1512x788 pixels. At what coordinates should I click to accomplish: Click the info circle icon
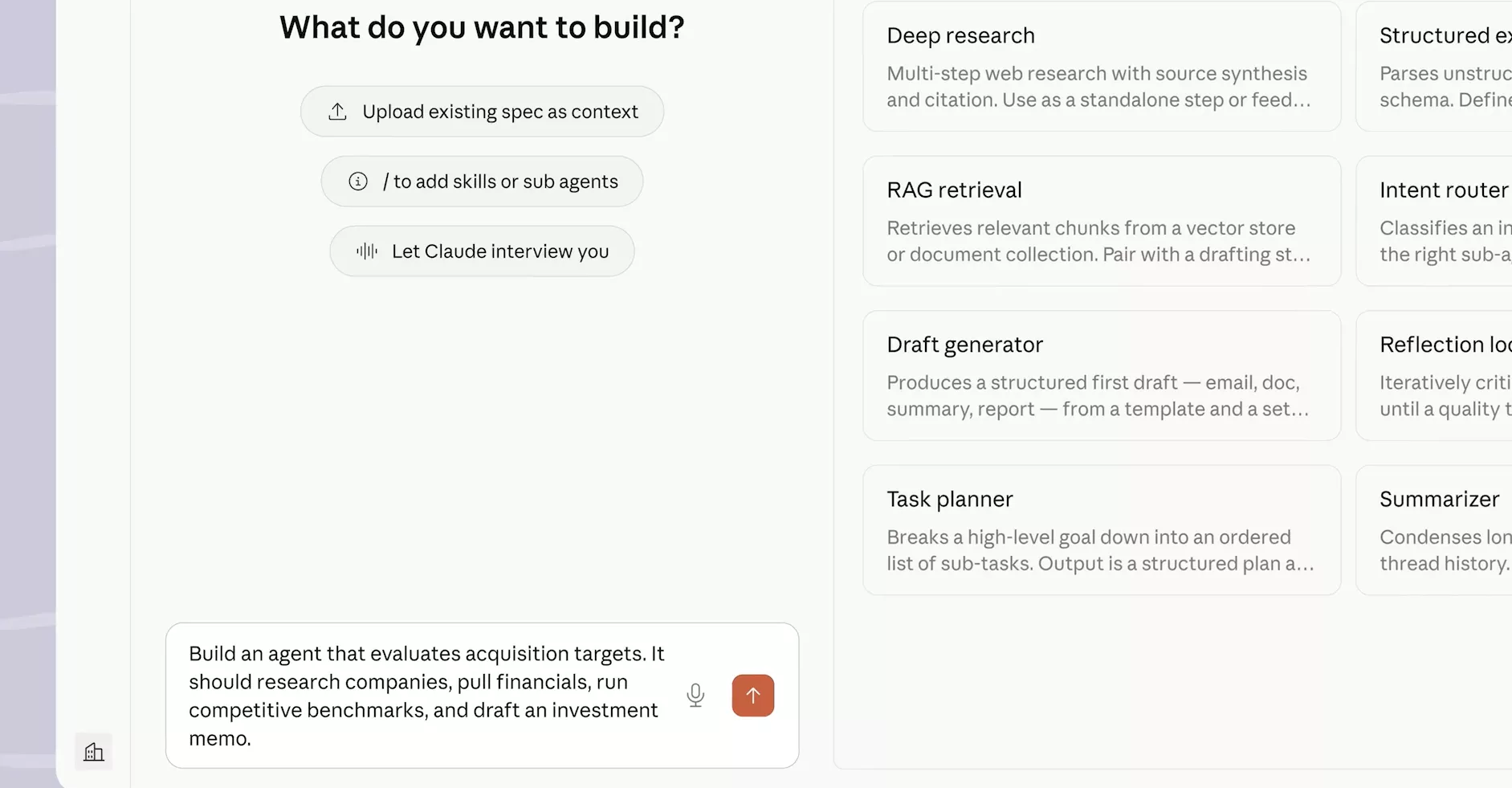click(x=358, y=182)
